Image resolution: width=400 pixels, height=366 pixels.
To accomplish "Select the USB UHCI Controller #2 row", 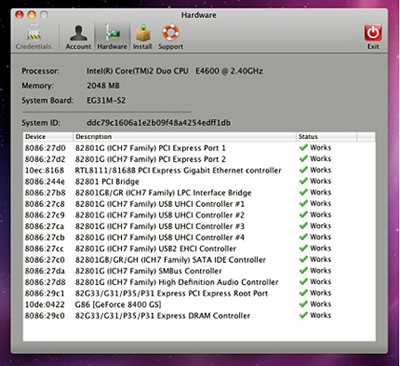I will [199, 215].
